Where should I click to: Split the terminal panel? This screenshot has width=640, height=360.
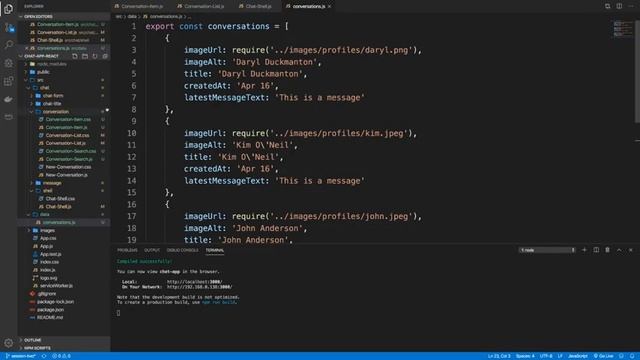point(596,250)
